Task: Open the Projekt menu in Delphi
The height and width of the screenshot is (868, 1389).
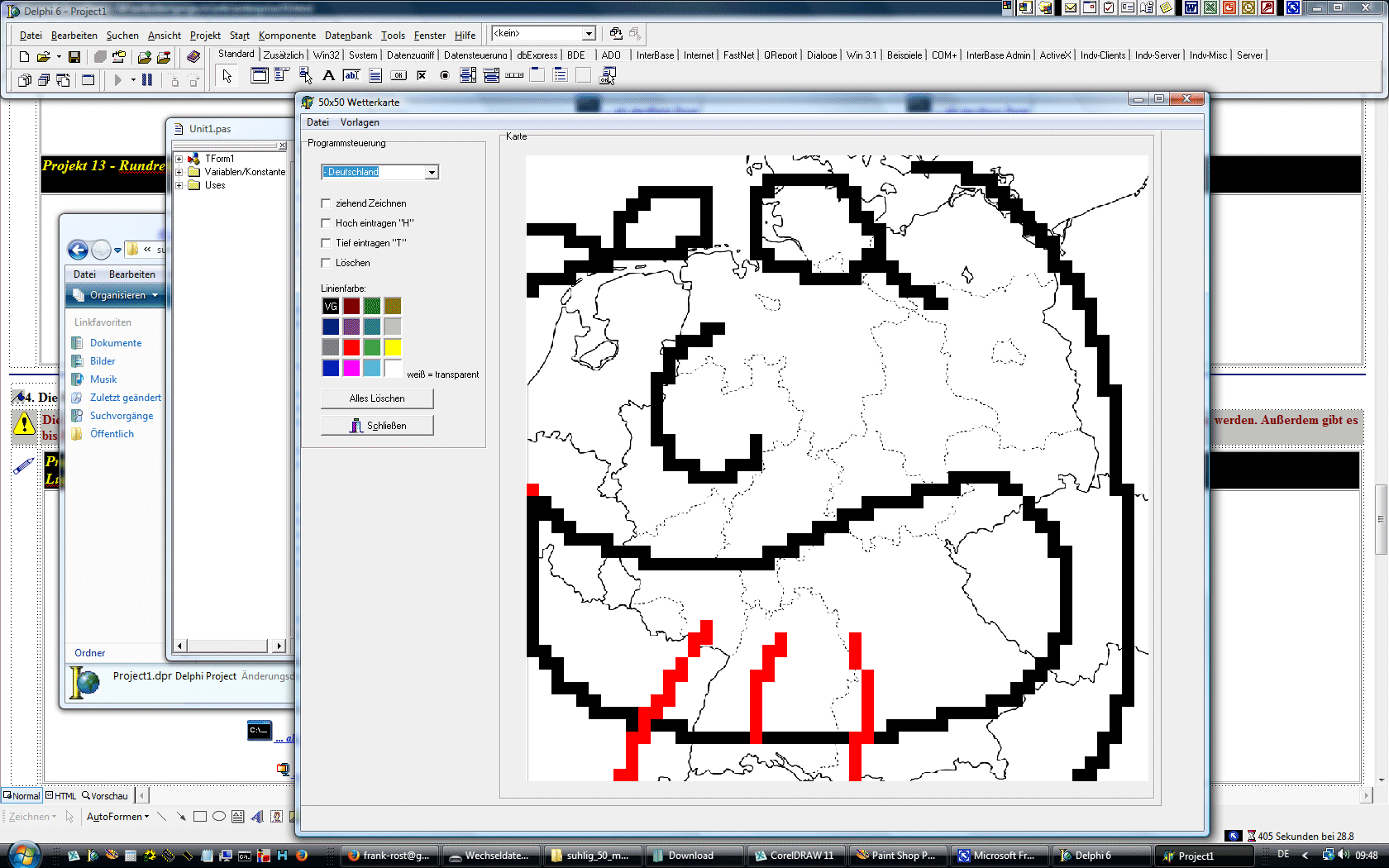Action: (x=205, y=36)
